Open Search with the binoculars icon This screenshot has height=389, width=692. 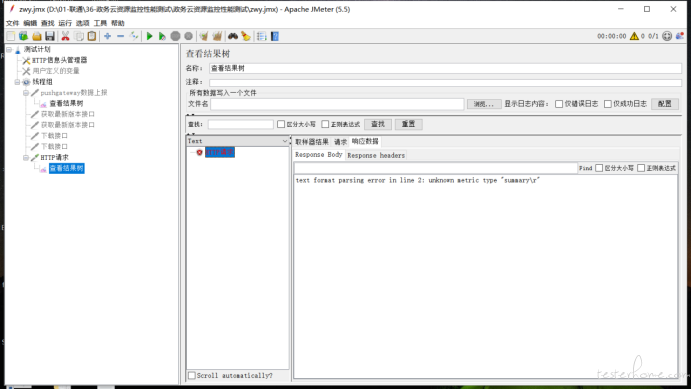(x=233, y=36)
